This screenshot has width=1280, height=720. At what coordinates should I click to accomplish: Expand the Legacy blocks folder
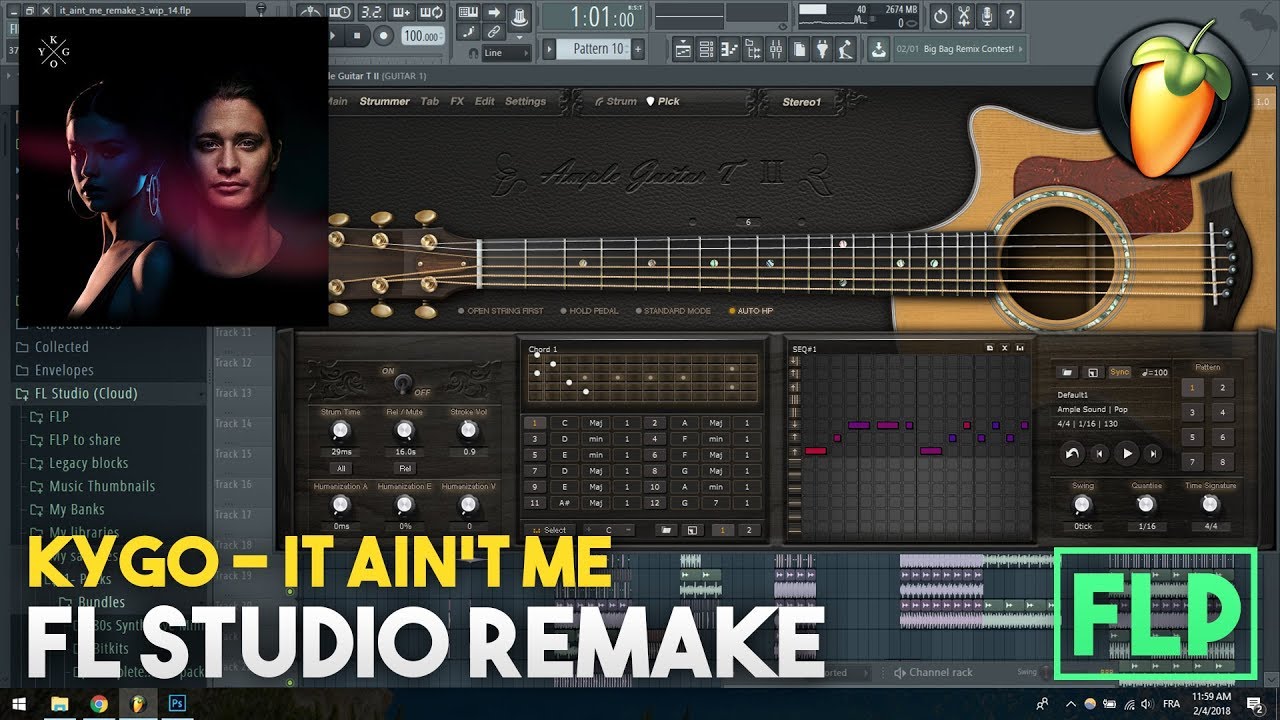point(80,463)
